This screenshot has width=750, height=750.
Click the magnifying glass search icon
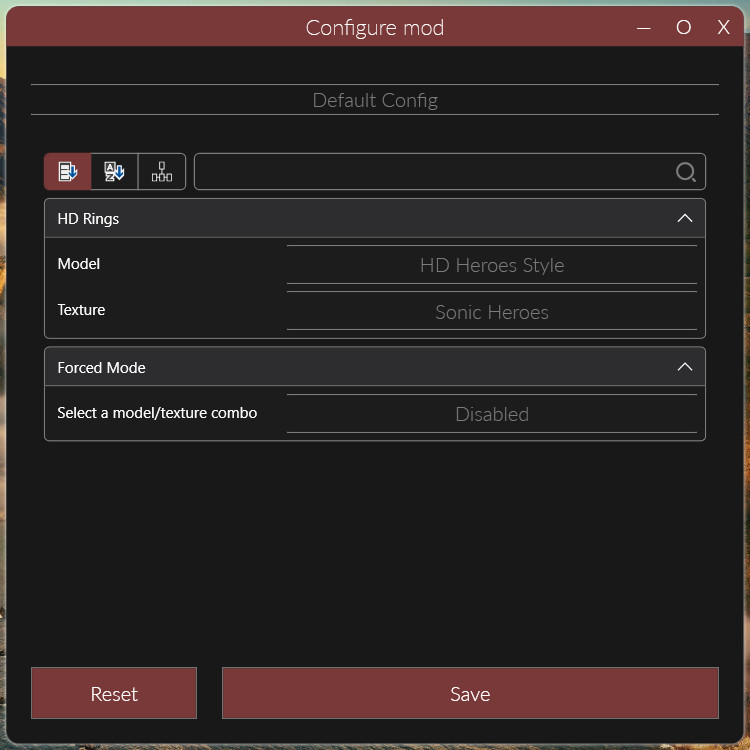[x=685, y=172]
